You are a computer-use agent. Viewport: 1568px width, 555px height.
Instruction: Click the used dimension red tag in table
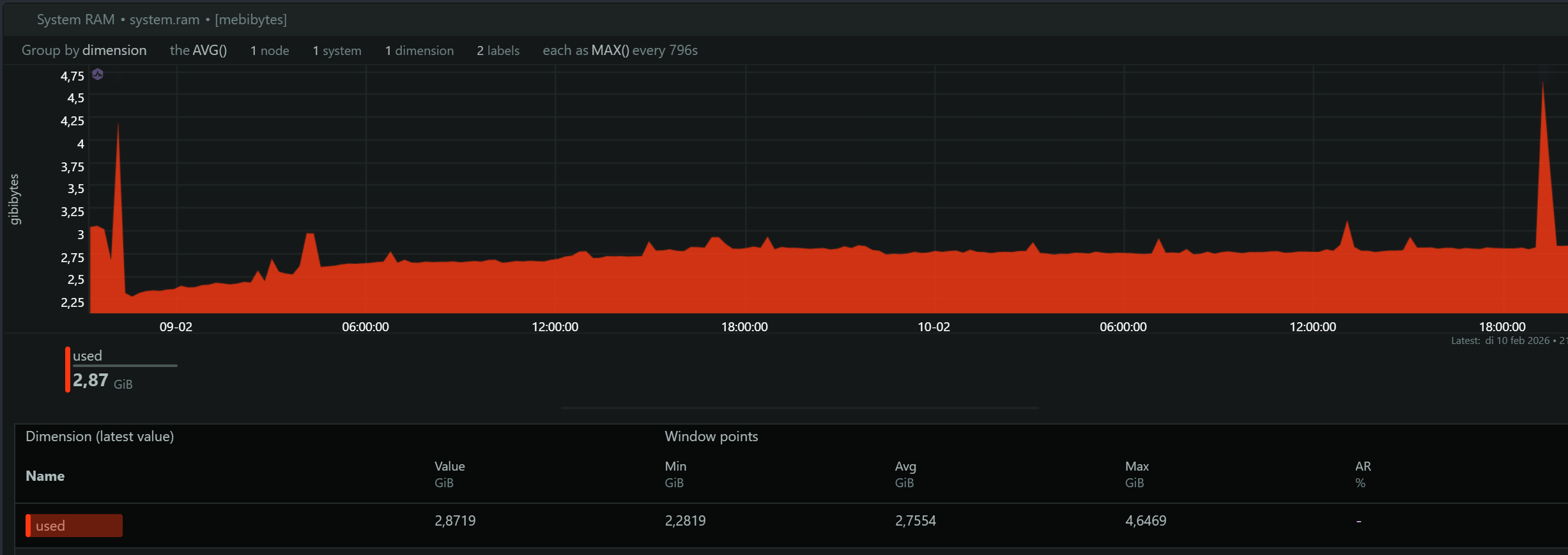click(74, 526)
